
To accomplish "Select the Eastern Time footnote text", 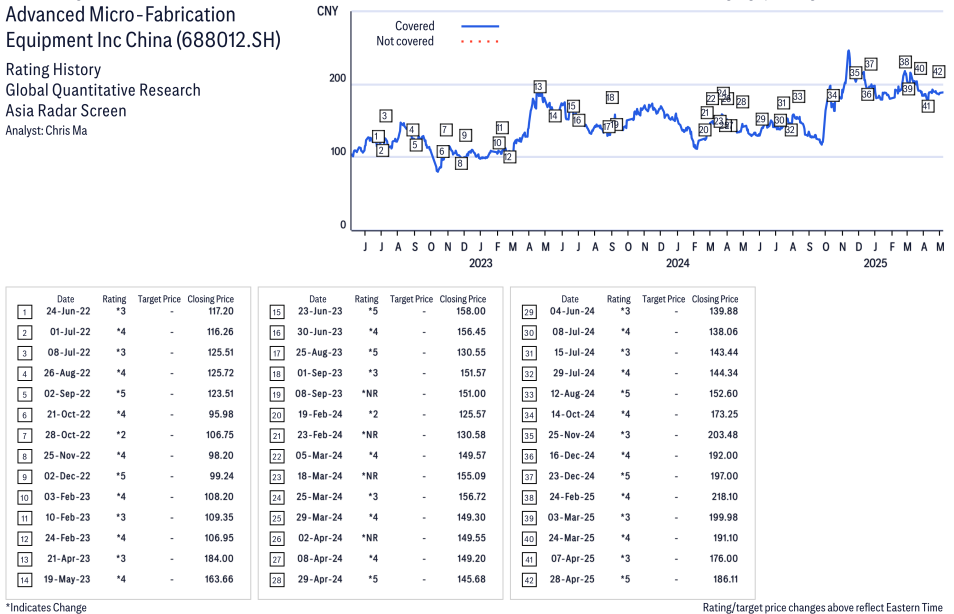I will (x=823, y=607).
